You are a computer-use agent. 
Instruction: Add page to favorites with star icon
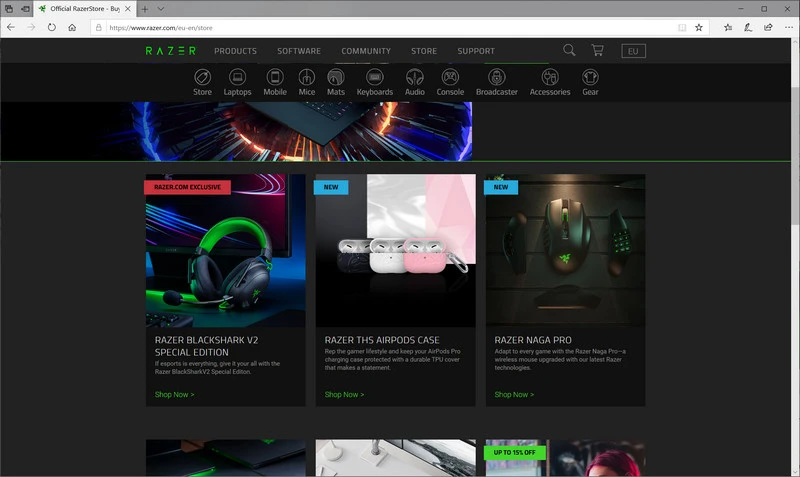[698, 28]
